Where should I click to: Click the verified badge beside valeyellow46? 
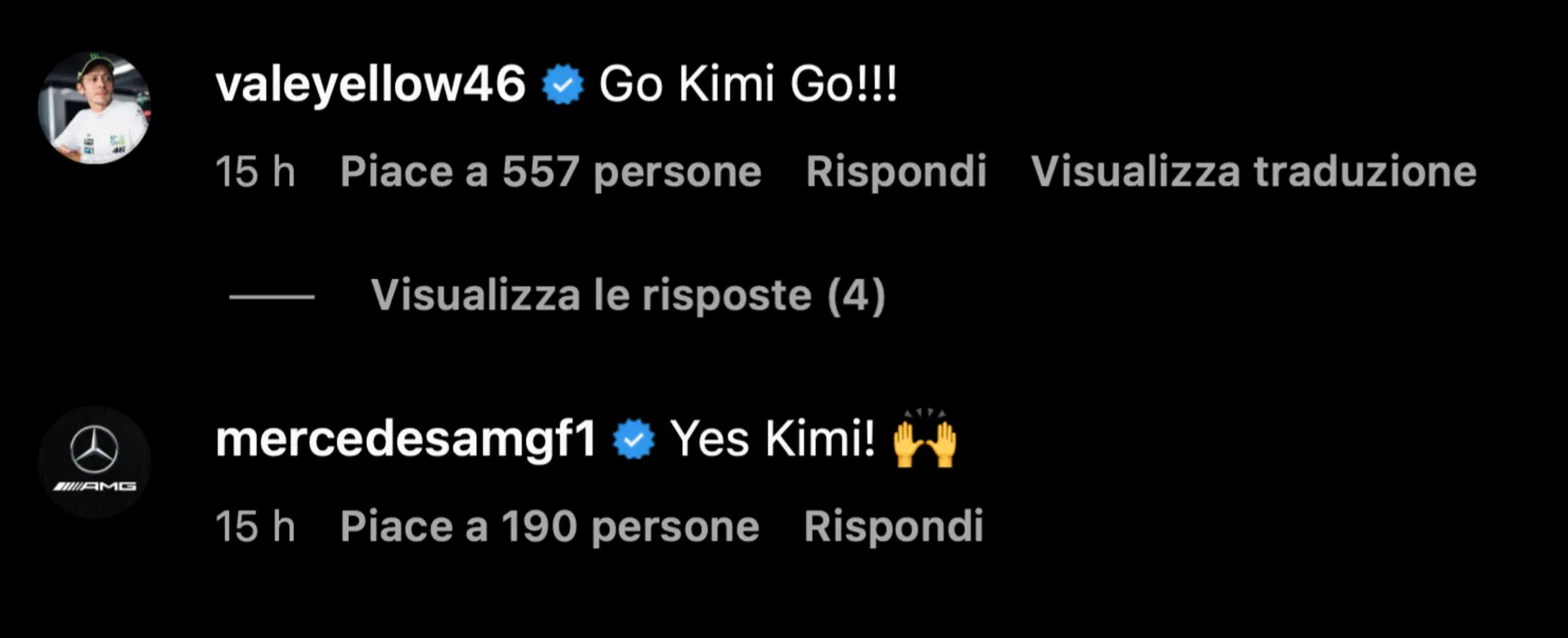pyautogui.click(x=563, y=85)
